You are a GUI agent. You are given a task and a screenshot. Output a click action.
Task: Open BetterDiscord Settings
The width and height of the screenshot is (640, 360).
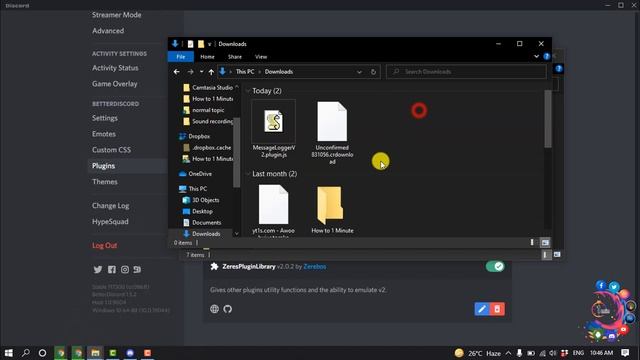[x=105, y=118]
